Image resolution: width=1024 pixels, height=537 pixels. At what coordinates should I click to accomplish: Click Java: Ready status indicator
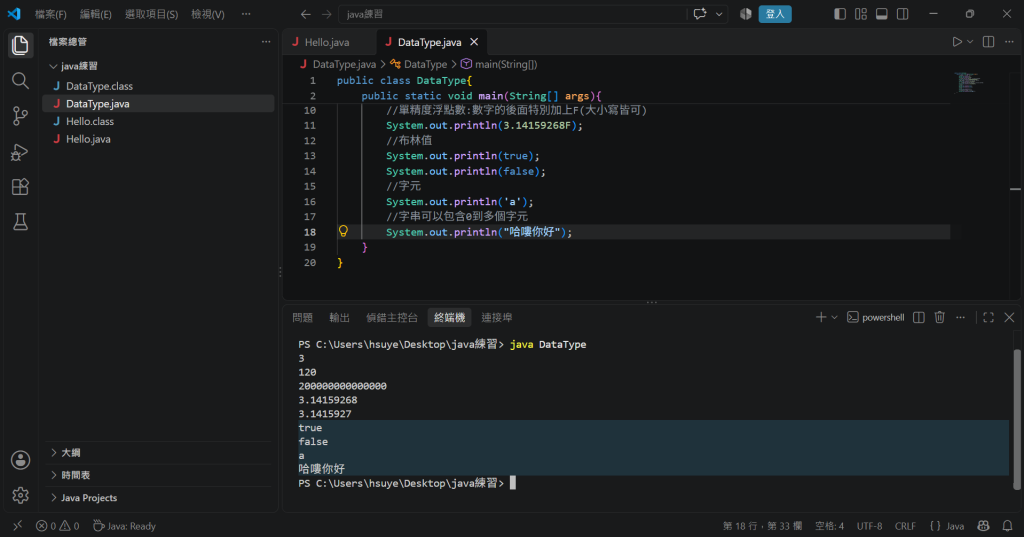point(124,526)
